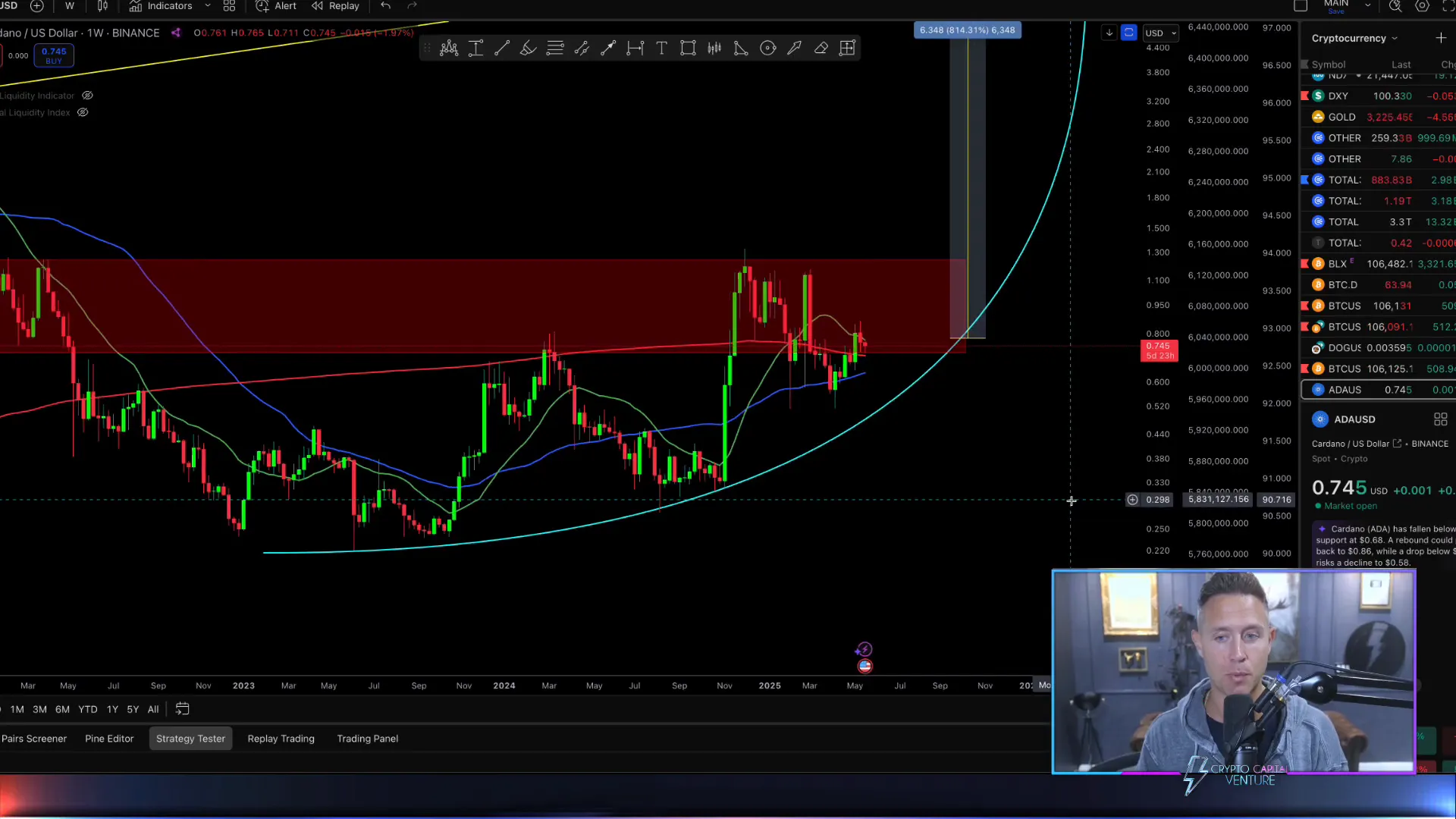Undo the last chart action
This screenshot has width=1456, height=819.
coord(385,6)
